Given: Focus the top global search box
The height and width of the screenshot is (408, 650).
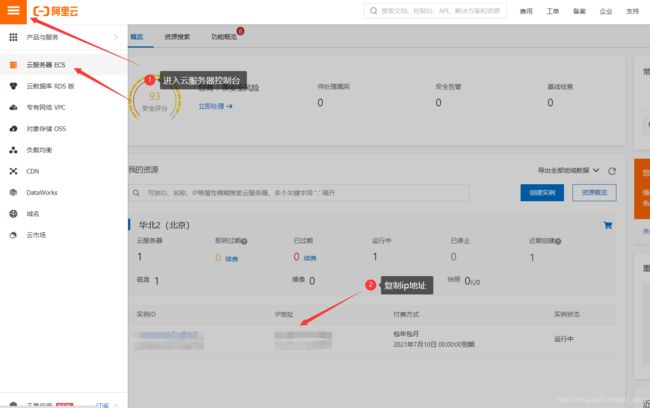Looking at the screenshot, I should point(435,11).
